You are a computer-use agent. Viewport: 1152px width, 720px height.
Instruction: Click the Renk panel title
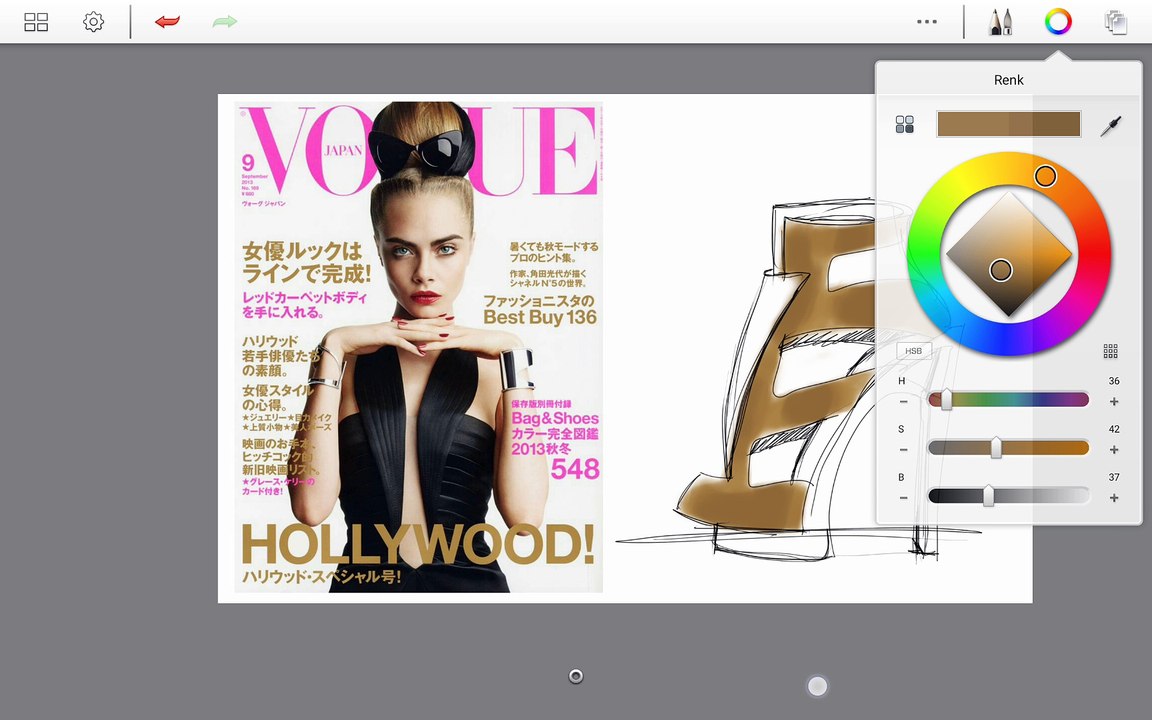[1009, 80]
